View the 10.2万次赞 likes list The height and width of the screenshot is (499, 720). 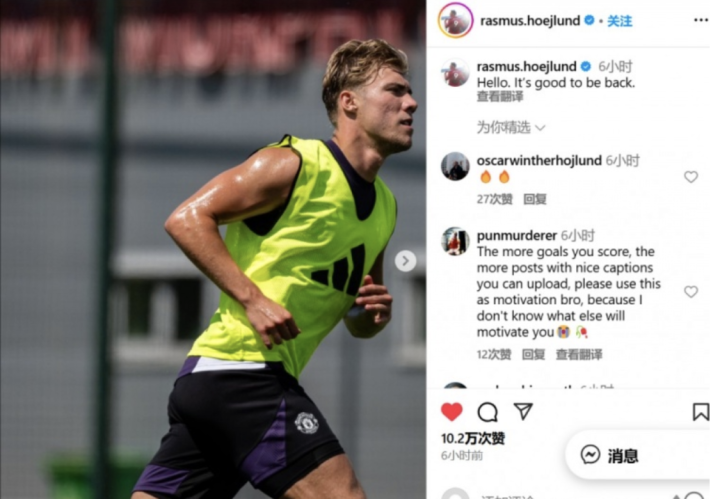472,438
